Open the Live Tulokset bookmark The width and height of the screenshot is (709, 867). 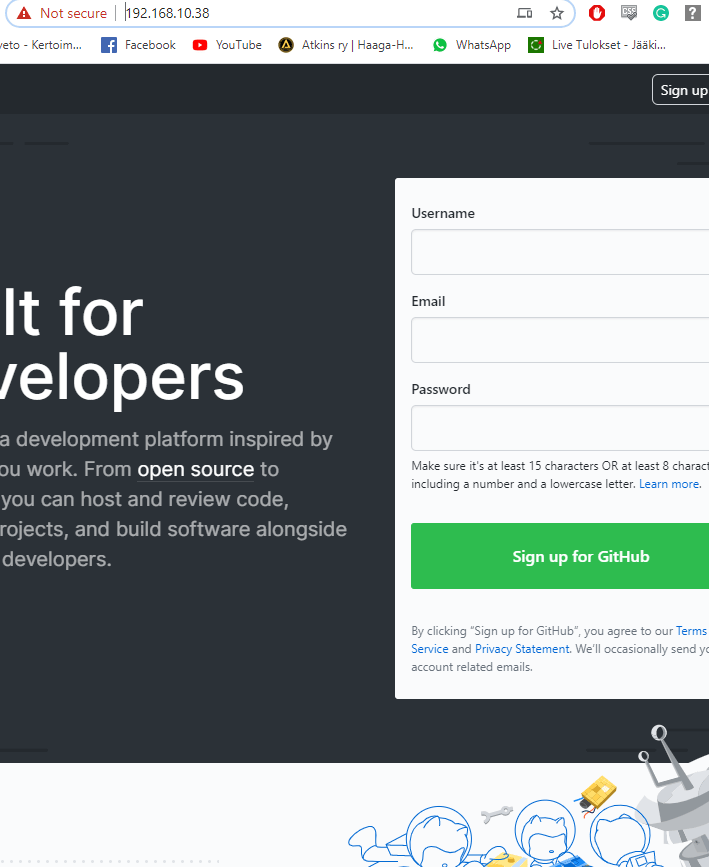(x=597, y=45)
